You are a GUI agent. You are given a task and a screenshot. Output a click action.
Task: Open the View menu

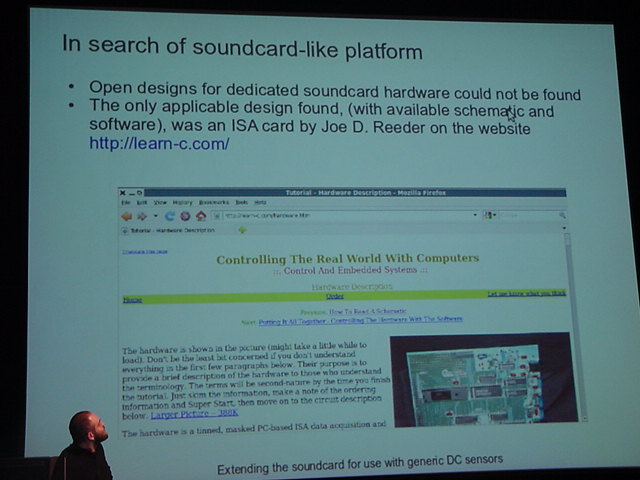click(x=160, y=202)
